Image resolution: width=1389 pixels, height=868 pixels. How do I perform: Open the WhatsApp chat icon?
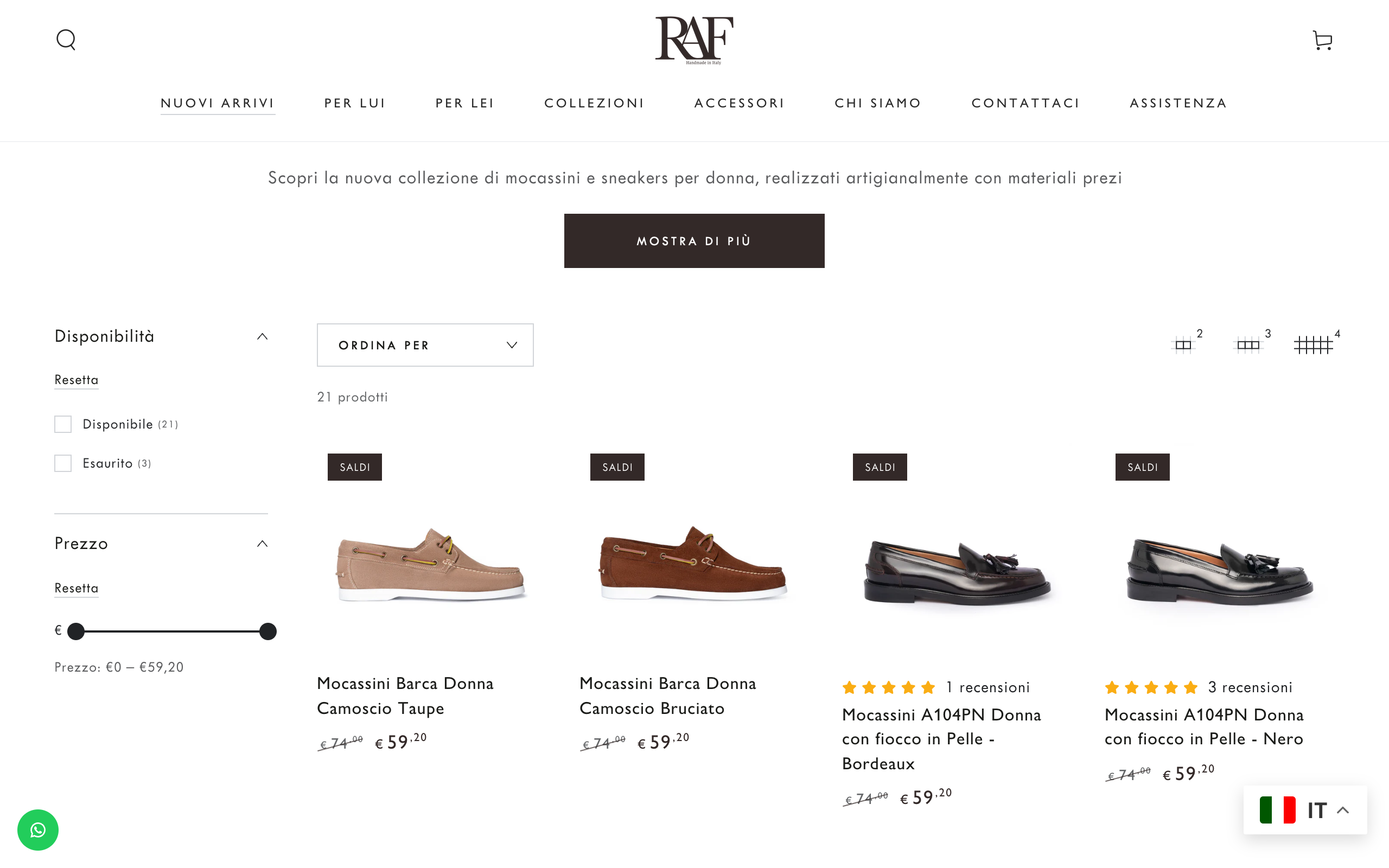(x=38, y=829)
